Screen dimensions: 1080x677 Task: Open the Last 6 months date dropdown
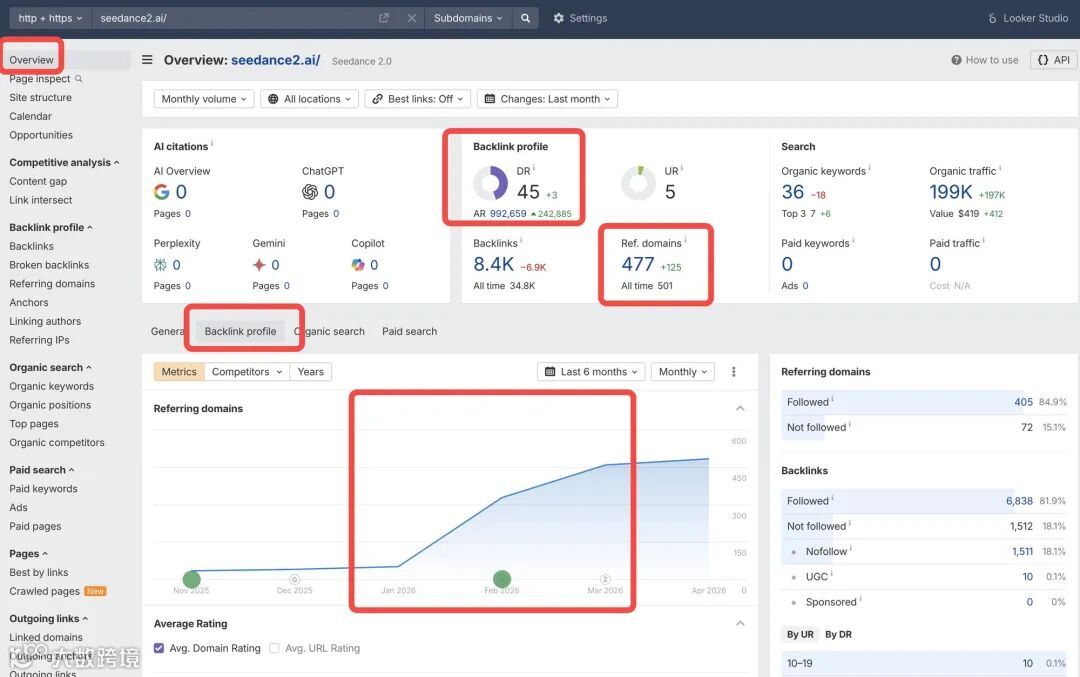click(592, 372)
